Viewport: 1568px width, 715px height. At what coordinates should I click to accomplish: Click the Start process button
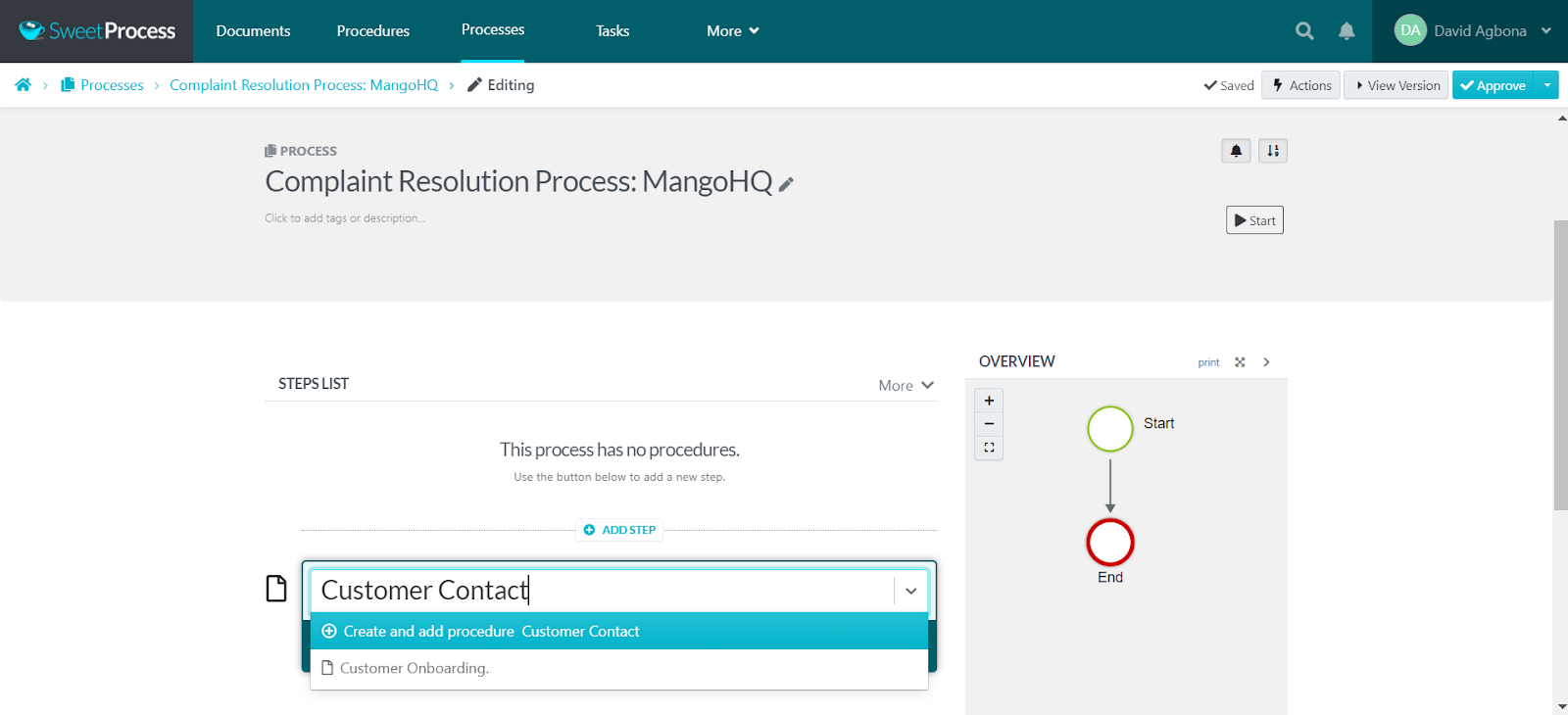(1254, 220)
